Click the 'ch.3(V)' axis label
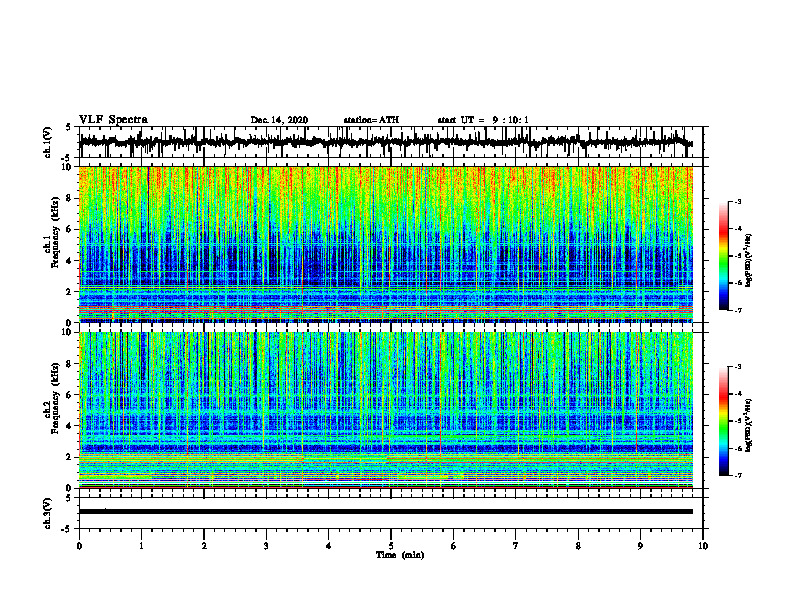The width and height of the screenshot is (792, 612). click(x=48, y=513)
